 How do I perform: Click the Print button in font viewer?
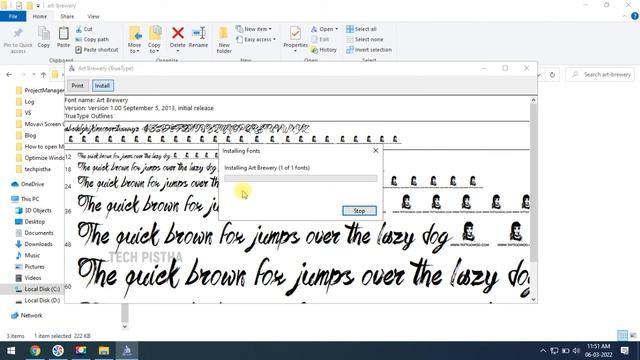click(78, 86)
